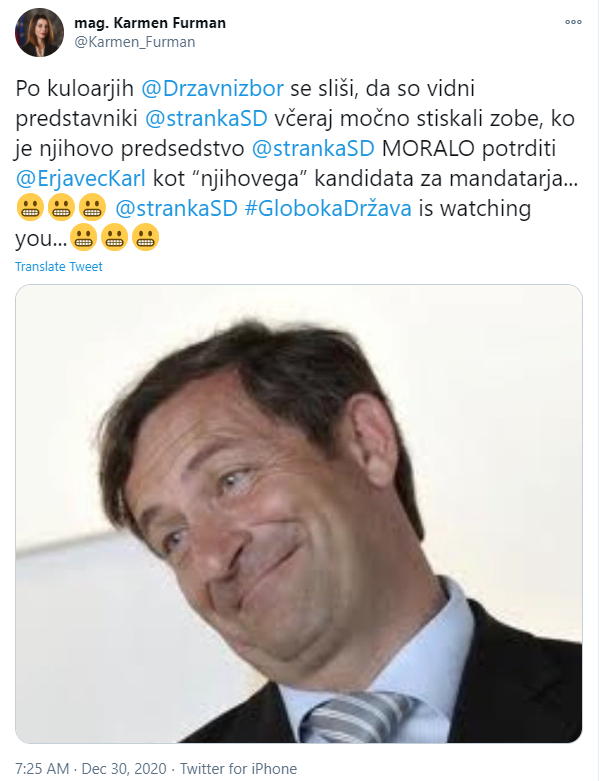The image size is (600, 781).
Task: Open the 7:25 AM timestamp link
Action: 42,769
